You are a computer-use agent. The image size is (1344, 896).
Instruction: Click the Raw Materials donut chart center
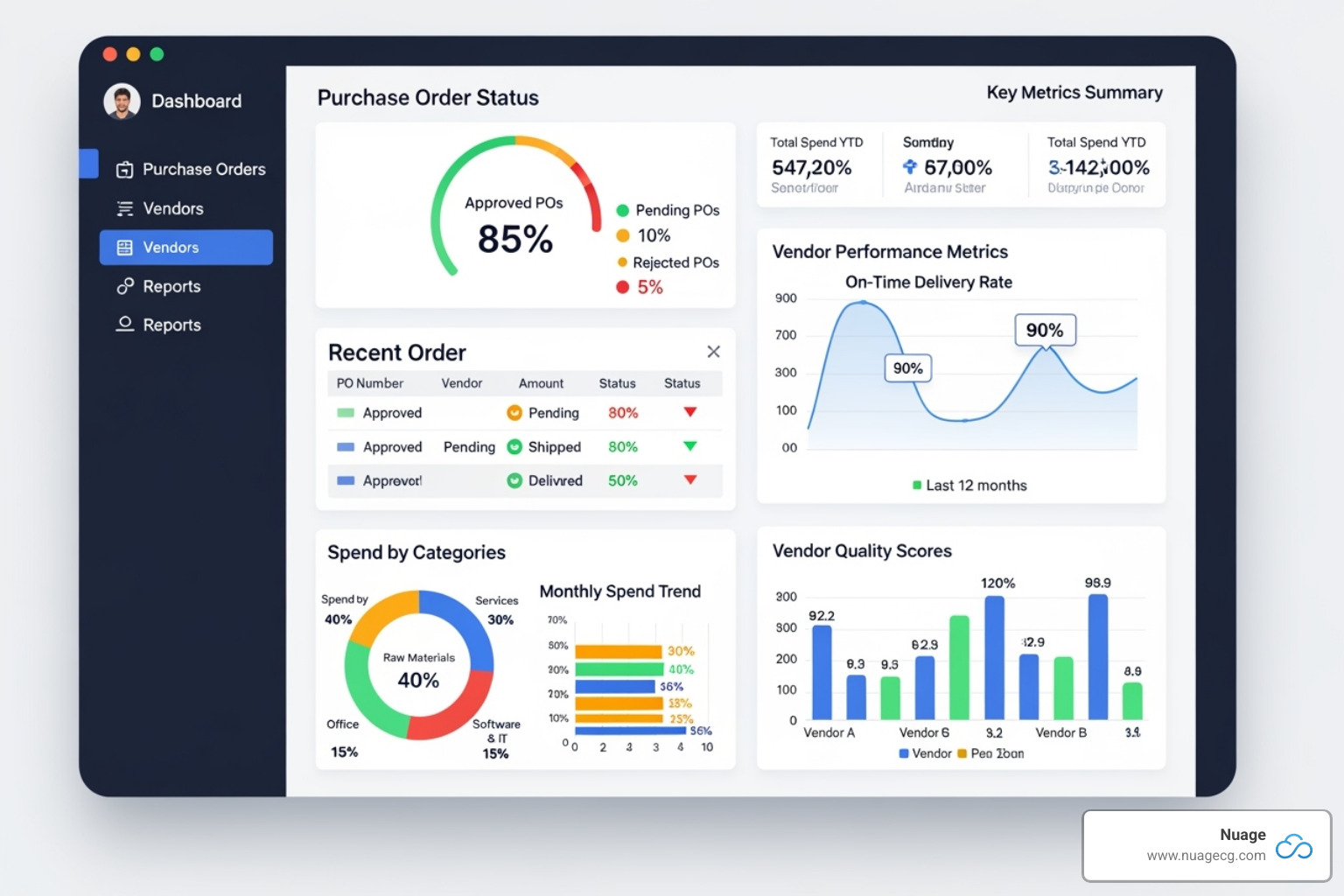pos(418,670)
